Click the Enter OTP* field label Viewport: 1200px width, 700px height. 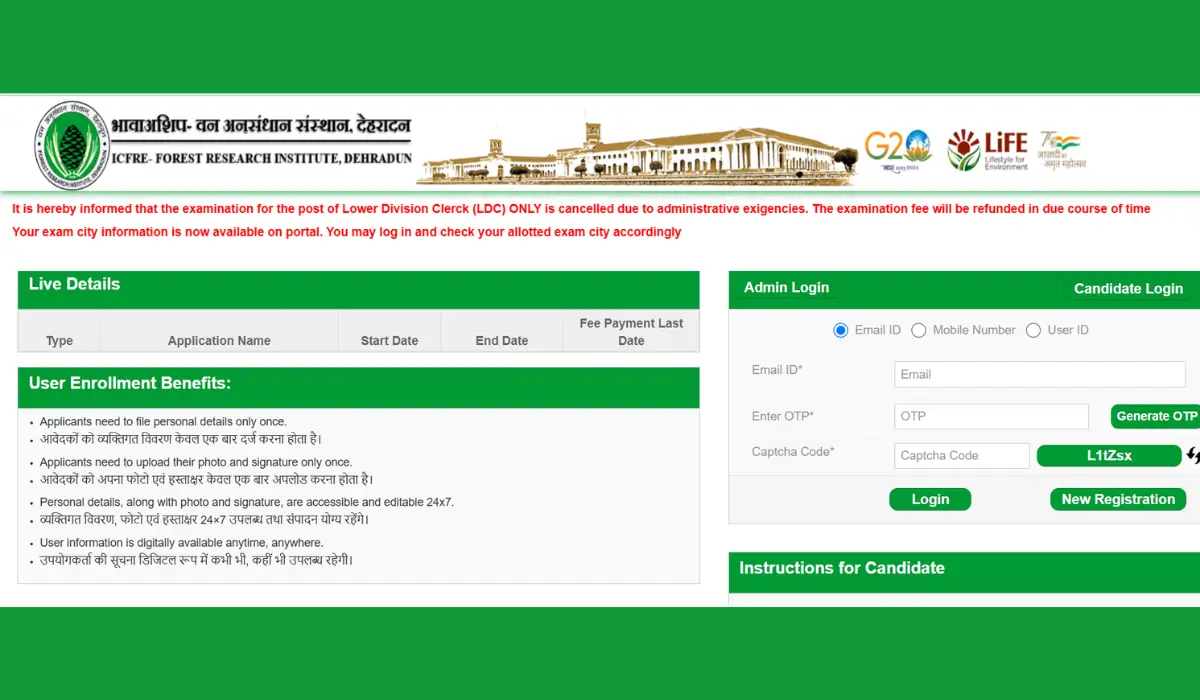[783, 416]
